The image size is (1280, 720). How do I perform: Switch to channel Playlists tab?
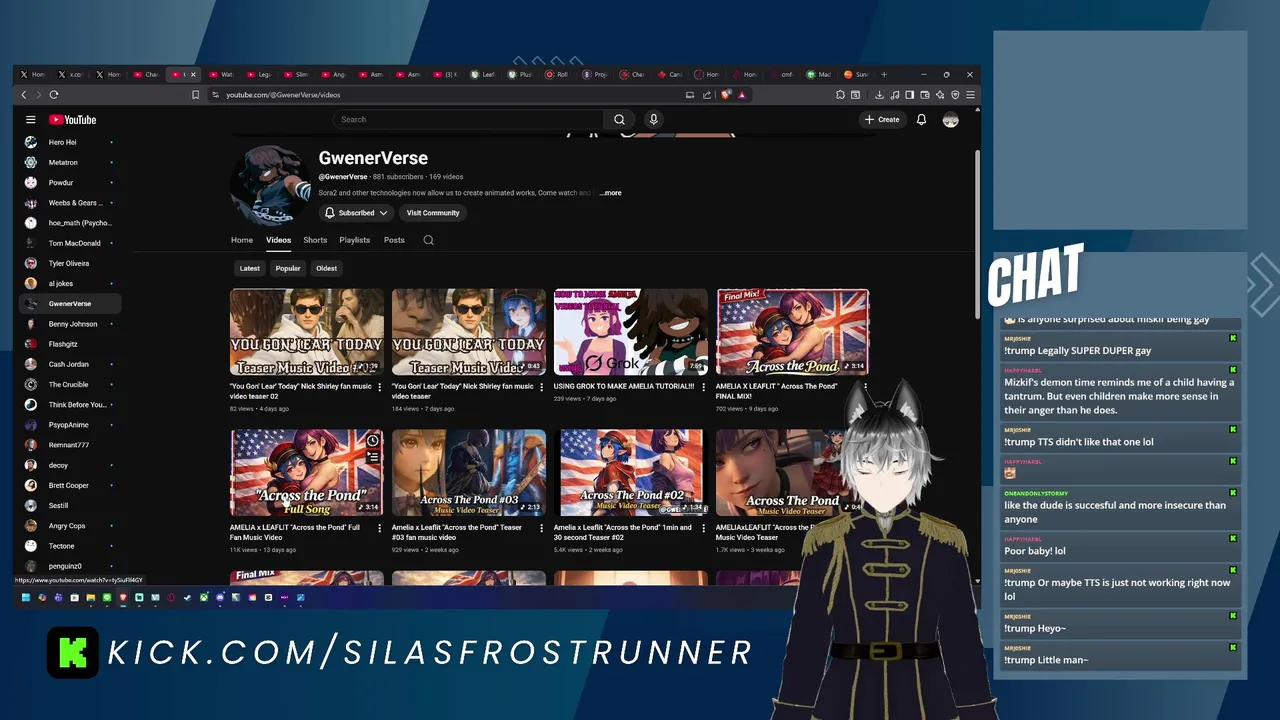tap(354, 240)
